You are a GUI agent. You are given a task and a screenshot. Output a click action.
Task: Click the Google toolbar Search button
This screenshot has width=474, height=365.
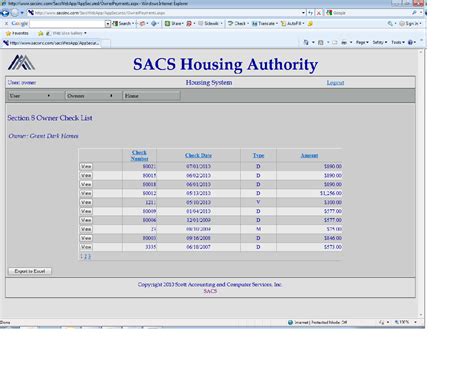[122, 24]
